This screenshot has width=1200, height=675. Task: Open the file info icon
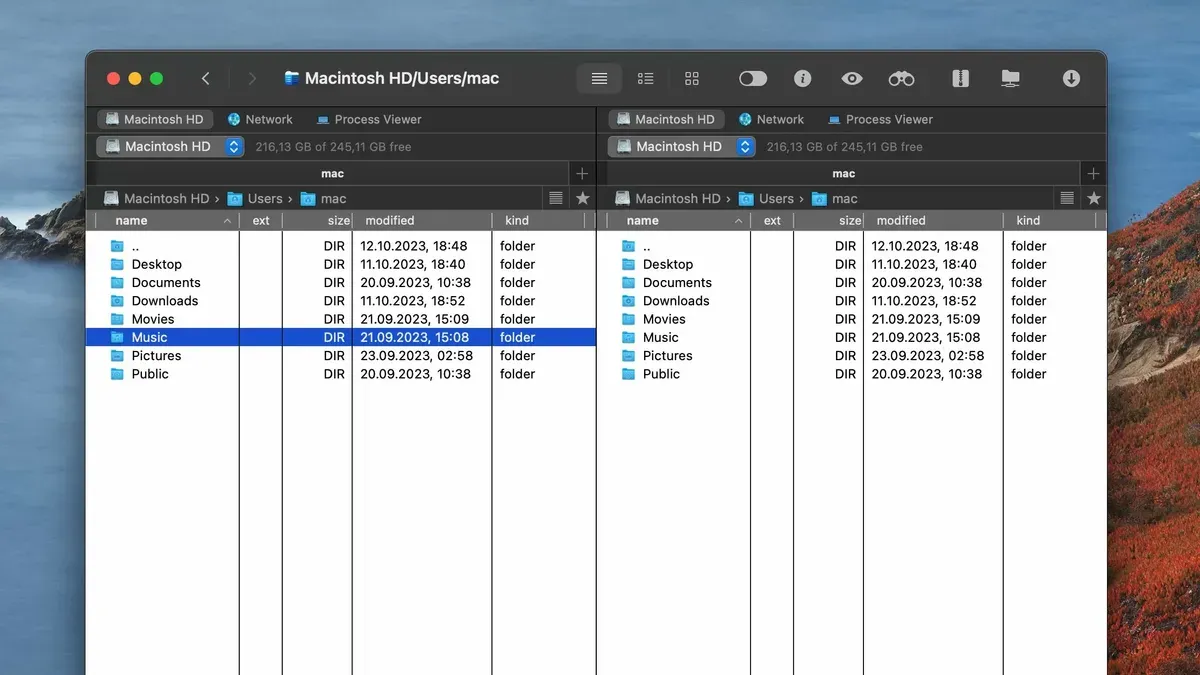point(802,78)
